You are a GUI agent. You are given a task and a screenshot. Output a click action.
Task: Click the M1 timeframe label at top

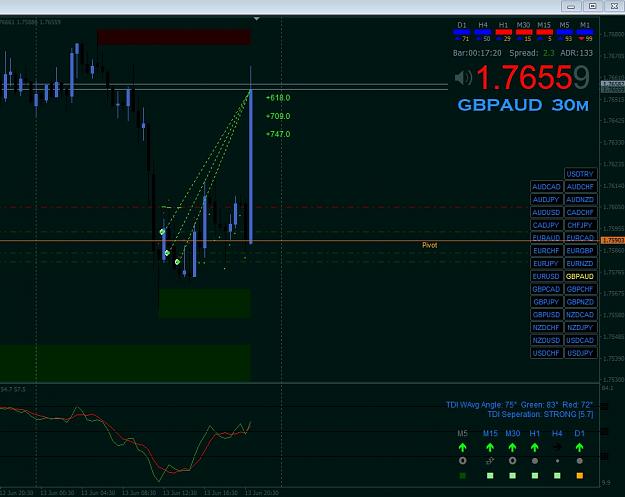[x=585, y=25]
